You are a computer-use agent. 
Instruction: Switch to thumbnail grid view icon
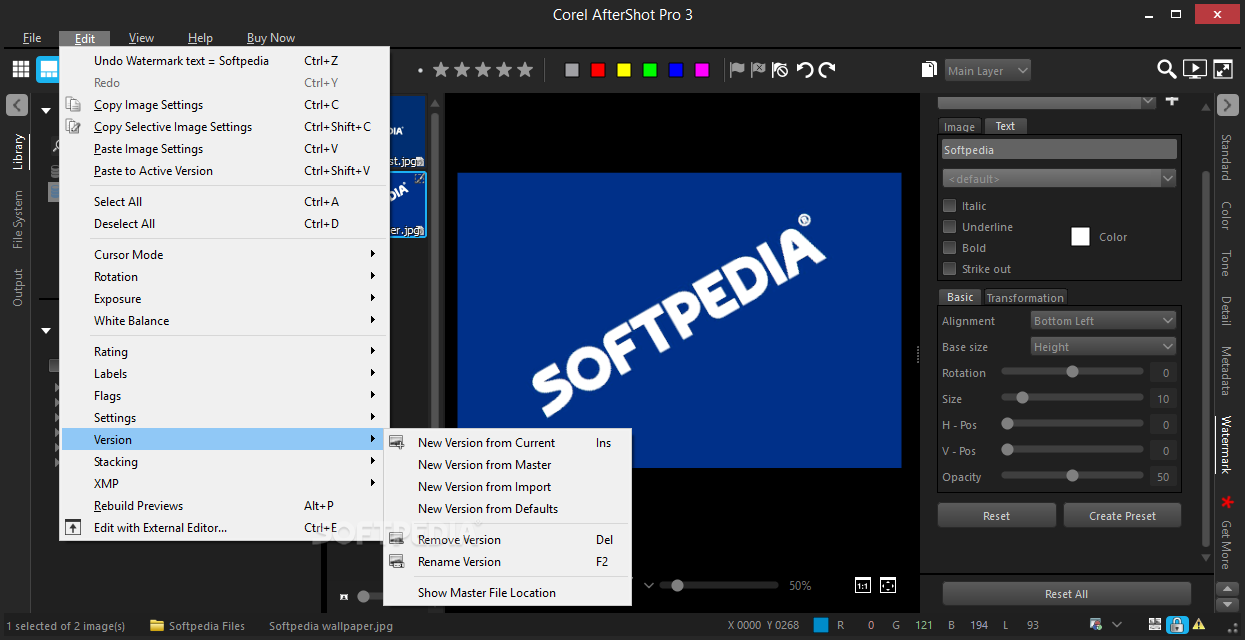click(x=21, y=69)
